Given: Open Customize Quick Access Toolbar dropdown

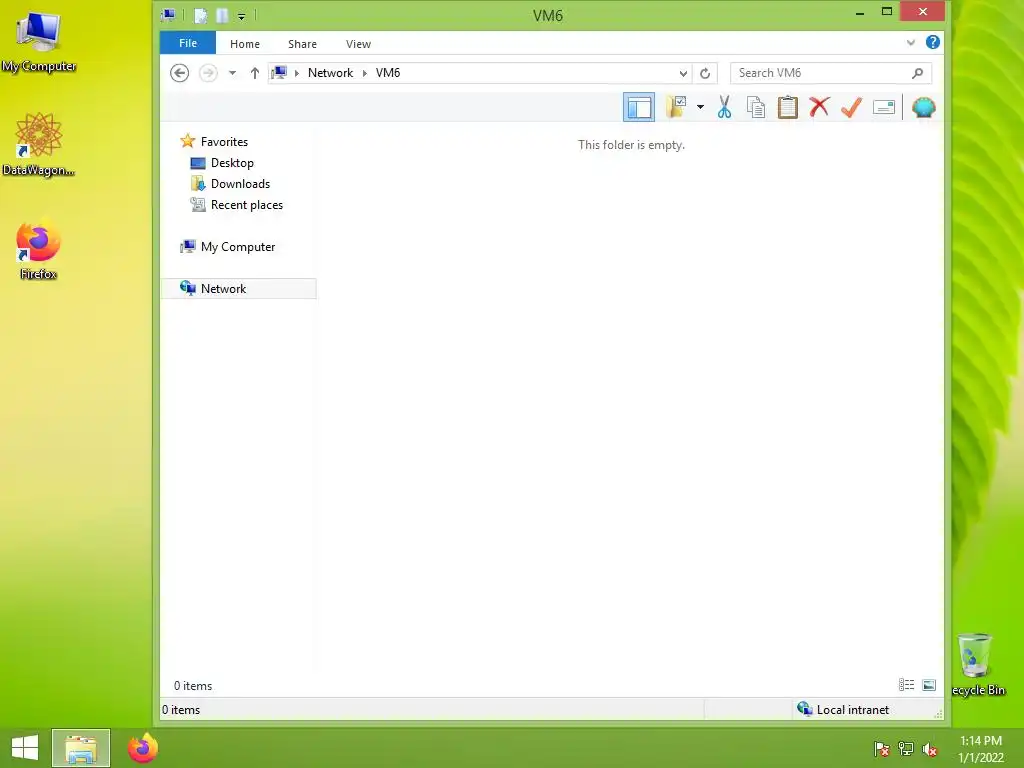Looking at the screenshot, I should tap(242, 16).
